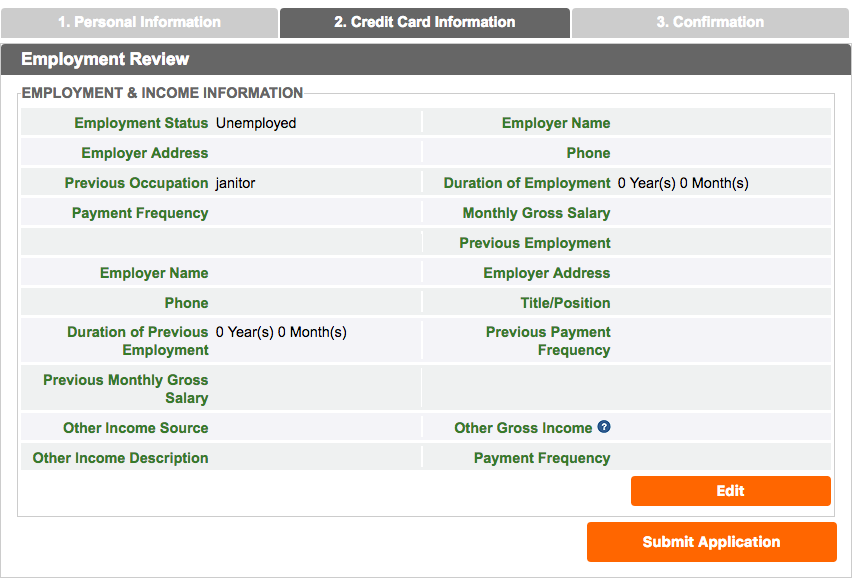Screen dimensions: 855x581
Task: Open the Credit Card Information tab
Action: tap(425, 22)
